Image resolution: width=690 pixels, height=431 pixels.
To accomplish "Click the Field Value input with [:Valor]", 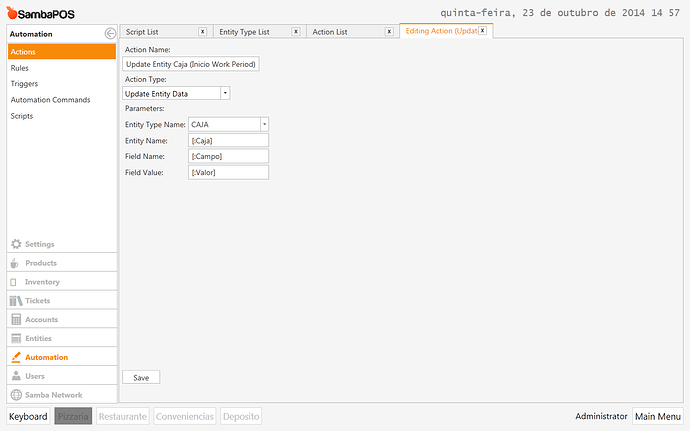I will point(228,172).
